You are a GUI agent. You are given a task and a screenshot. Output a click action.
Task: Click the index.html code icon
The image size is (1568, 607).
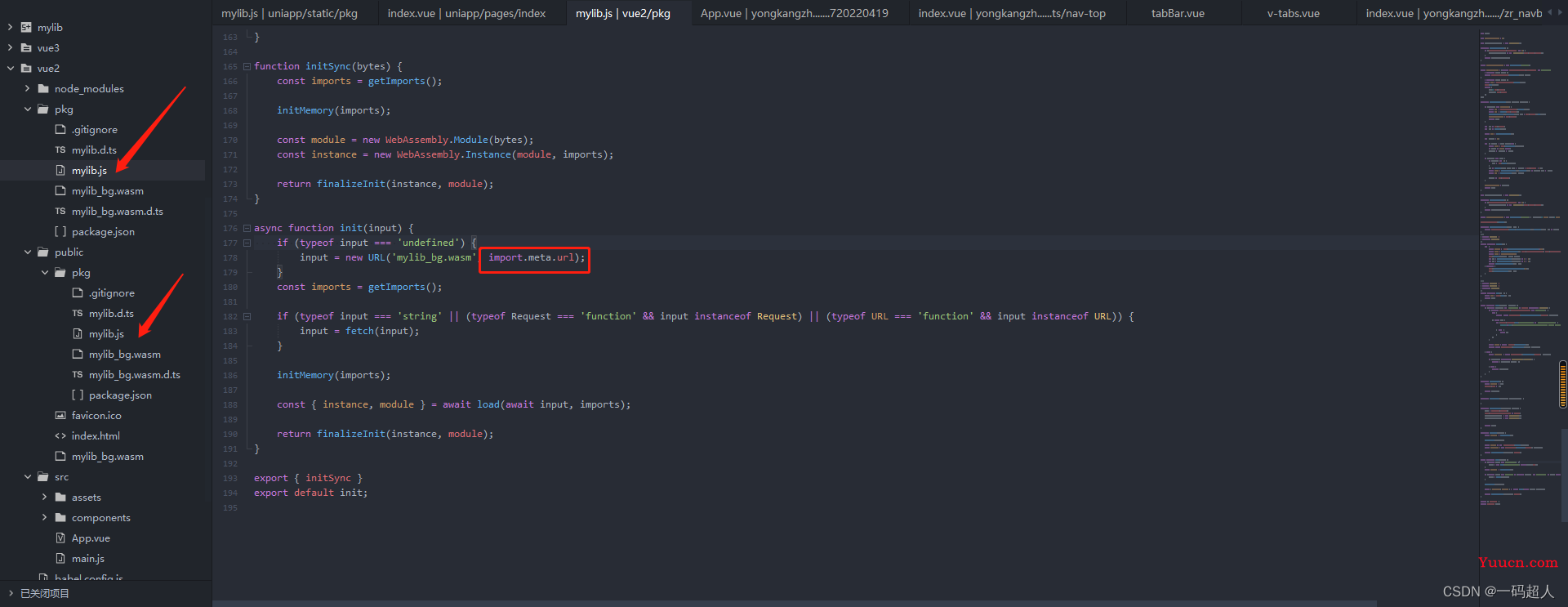60,435
